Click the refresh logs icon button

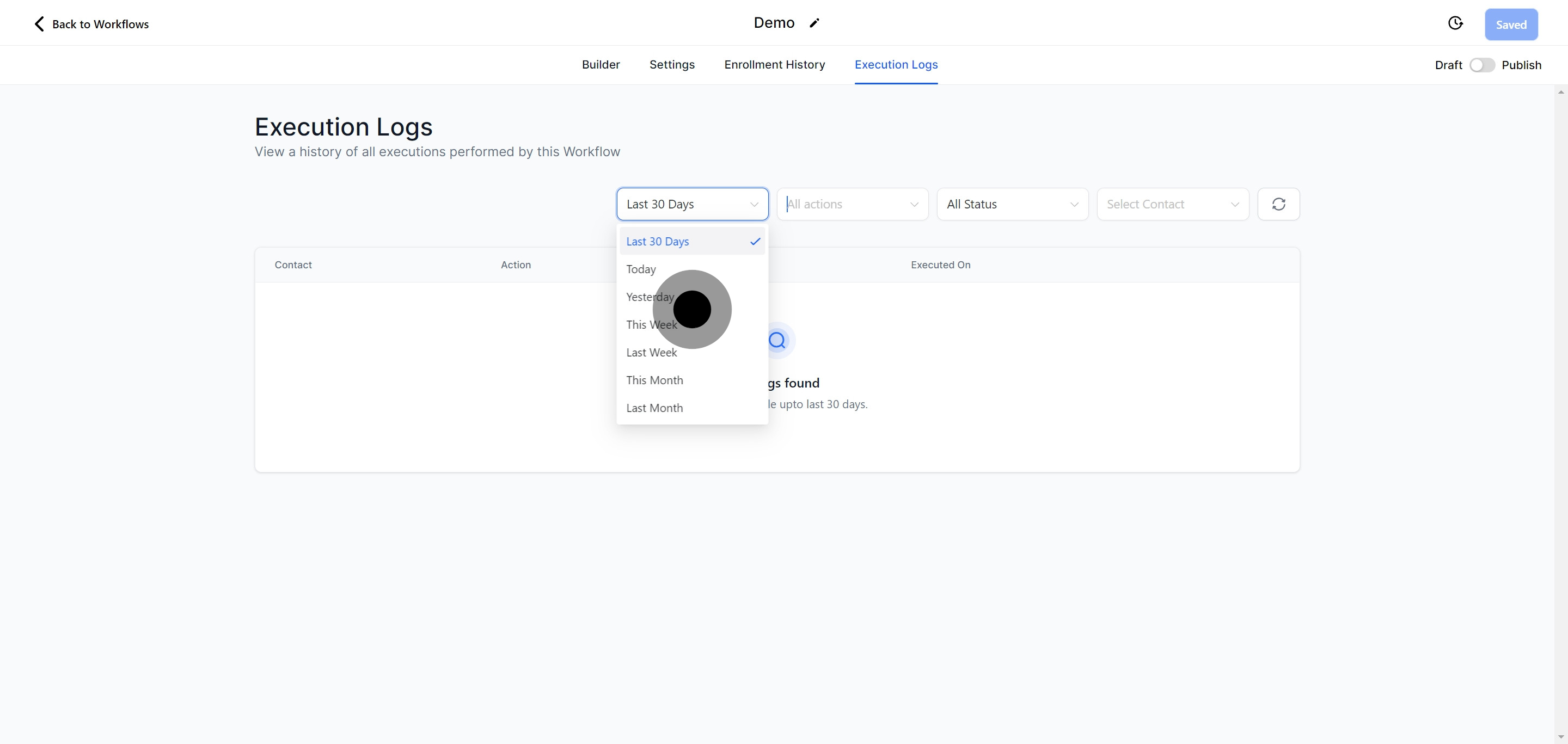(x=1278, y=205)
